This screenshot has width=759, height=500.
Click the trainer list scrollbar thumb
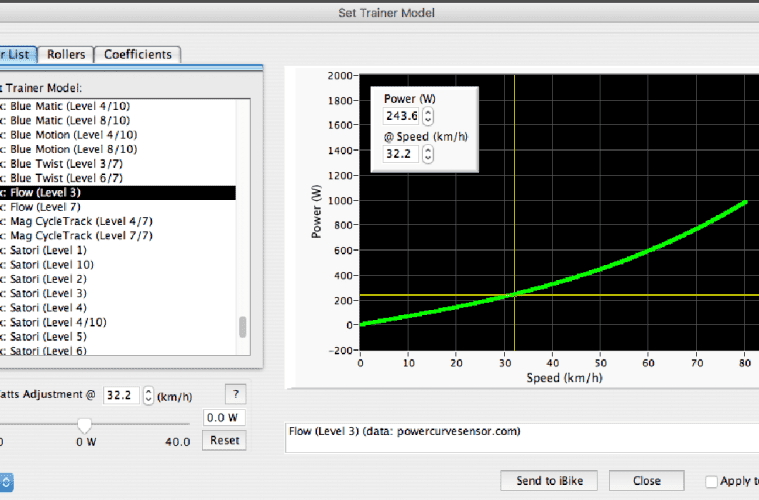pos(242,328)
